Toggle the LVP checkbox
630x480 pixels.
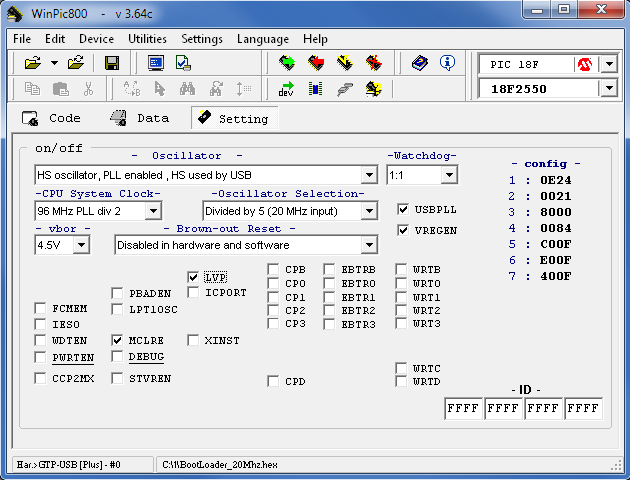[x=193, y=277]
